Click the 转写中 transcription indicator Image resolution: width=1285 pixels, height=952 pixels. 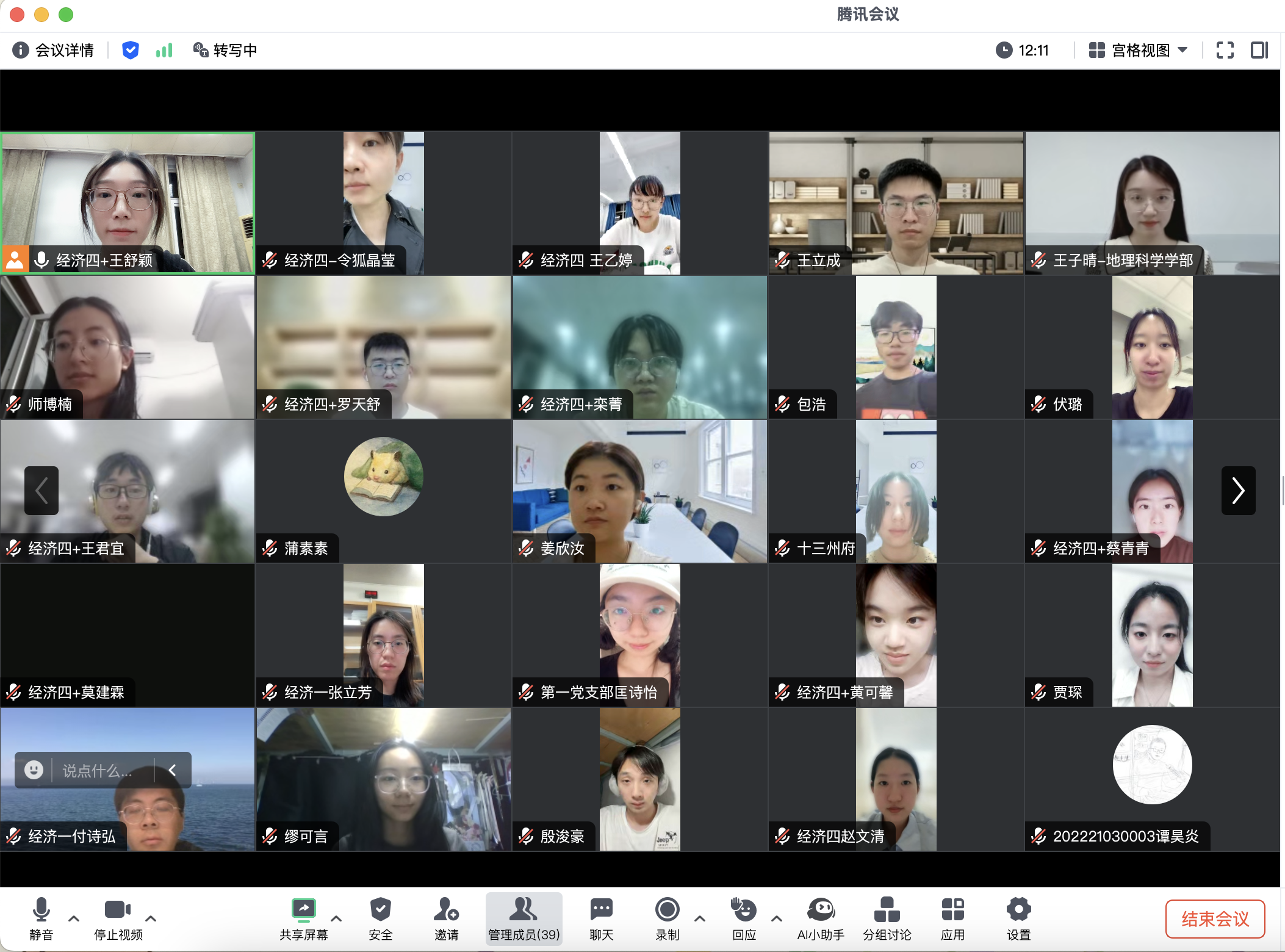(225, 50)
